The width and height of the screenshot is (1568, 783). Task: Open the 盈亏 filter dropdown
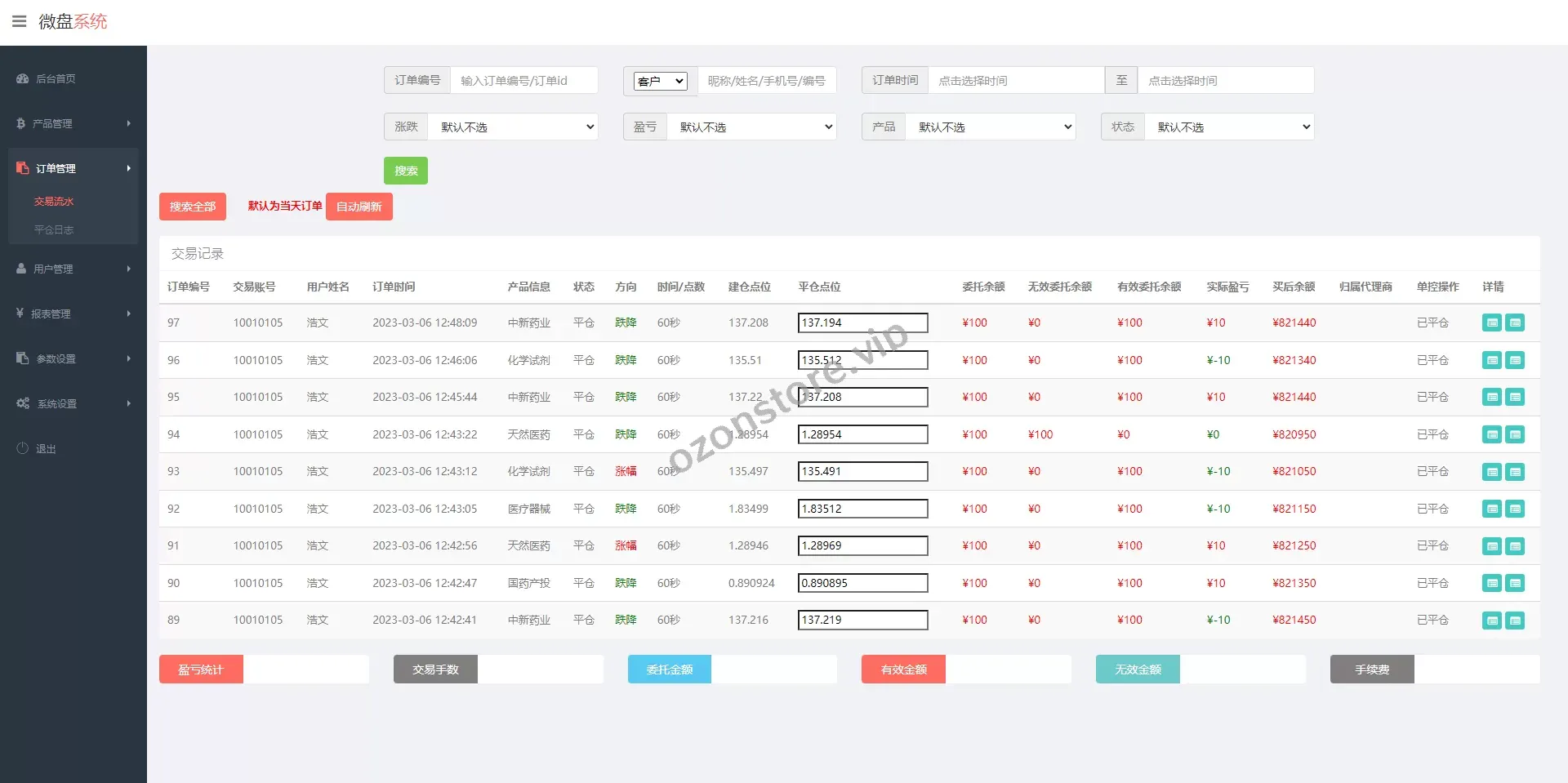pos(751,127)
